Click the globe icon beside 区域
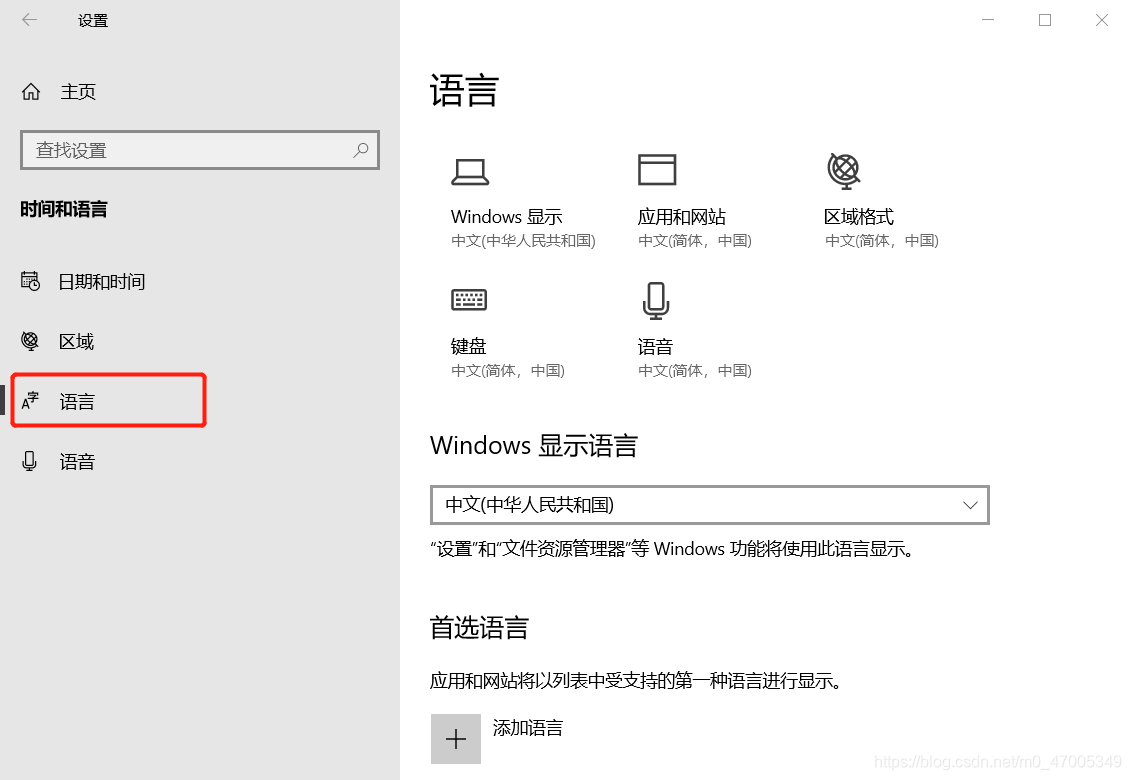This screenshot has width=1131, height=780. (x=30, y=341)
